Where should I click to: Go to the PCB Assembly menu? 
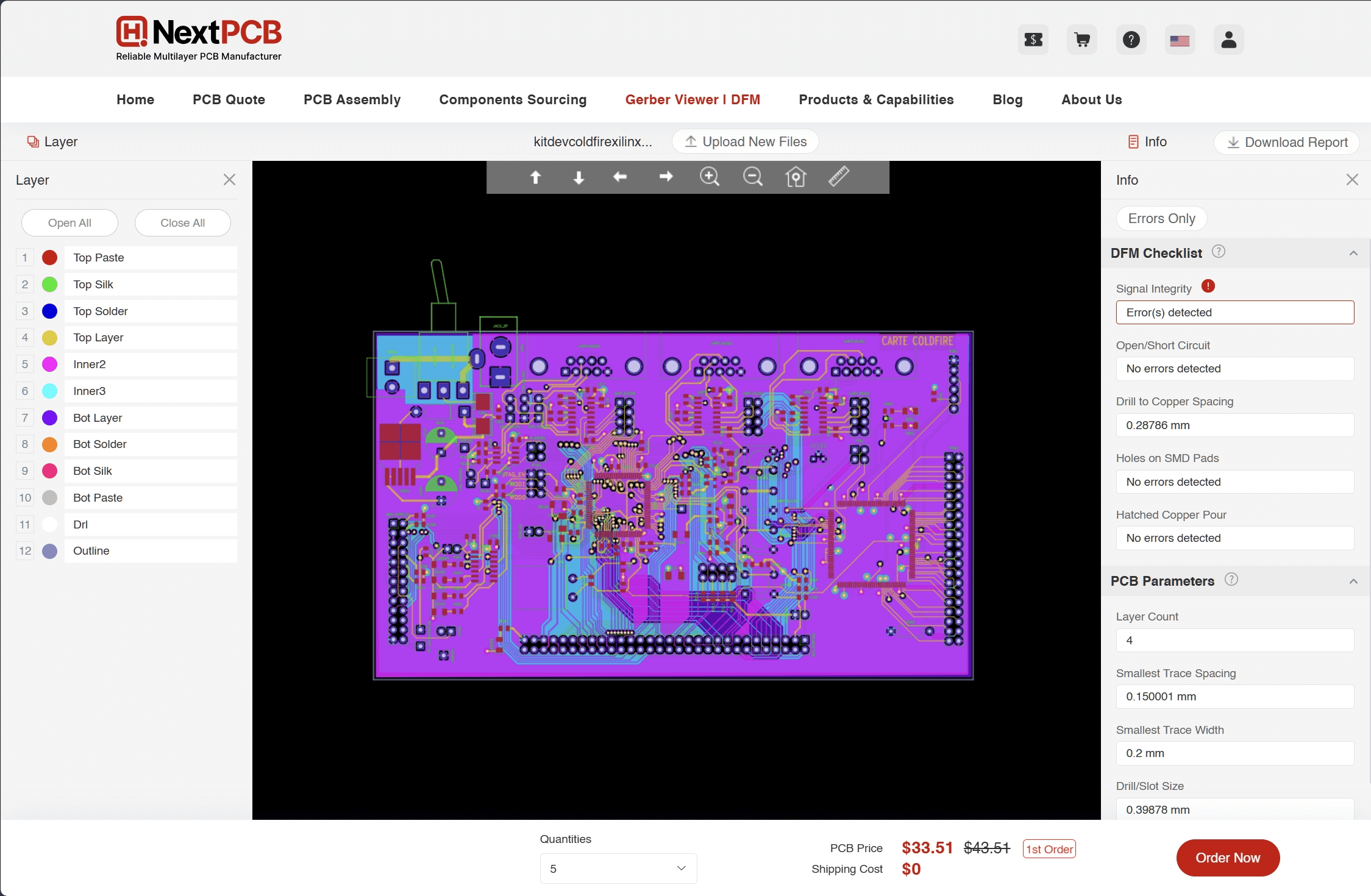coord(352,100)
